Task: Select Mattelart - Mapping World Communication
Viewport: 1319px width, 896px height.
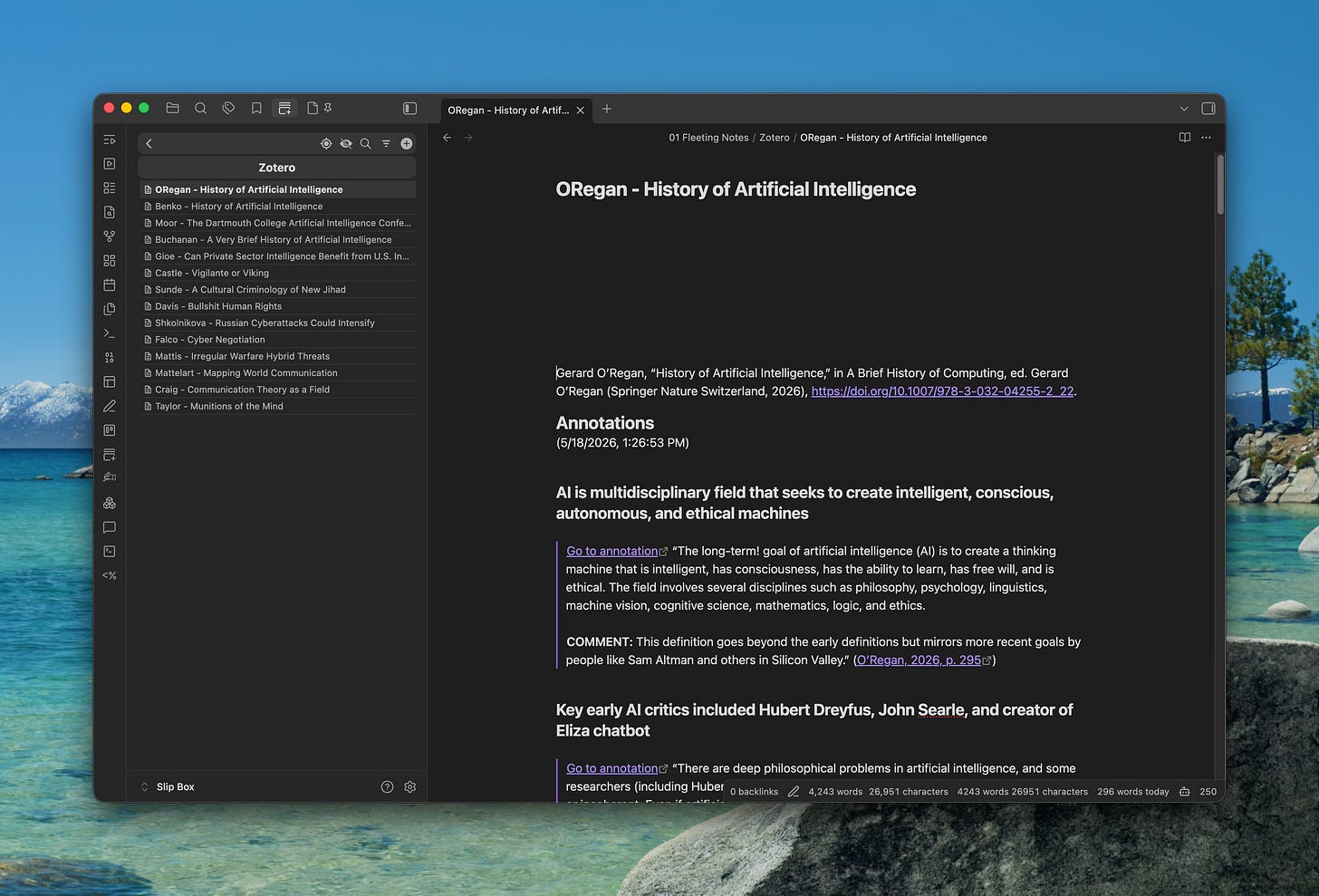Action: pos(277,373)
